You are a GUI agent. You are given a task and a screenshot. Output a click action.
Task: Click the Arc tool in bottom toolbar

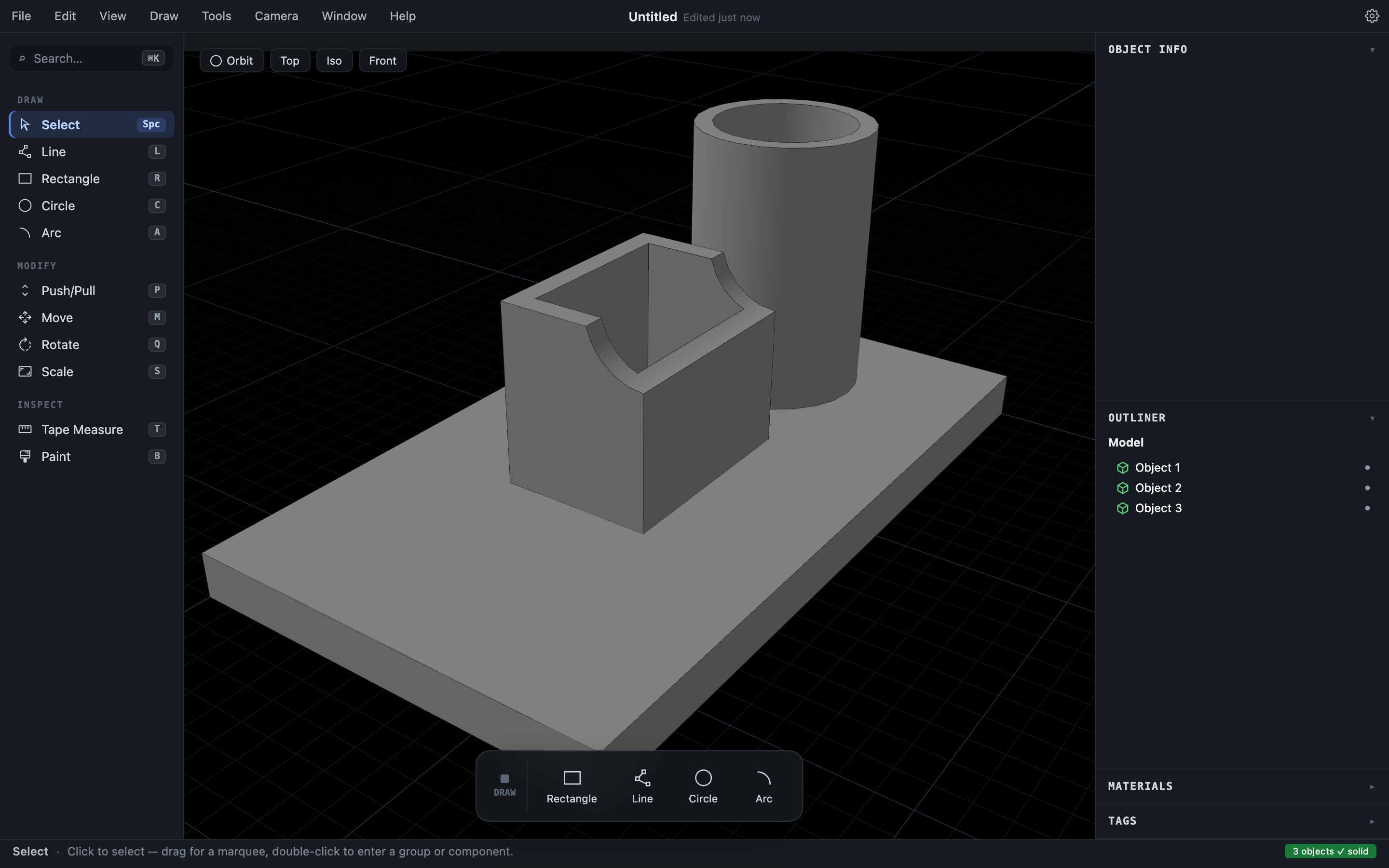(x=763, y=786)
